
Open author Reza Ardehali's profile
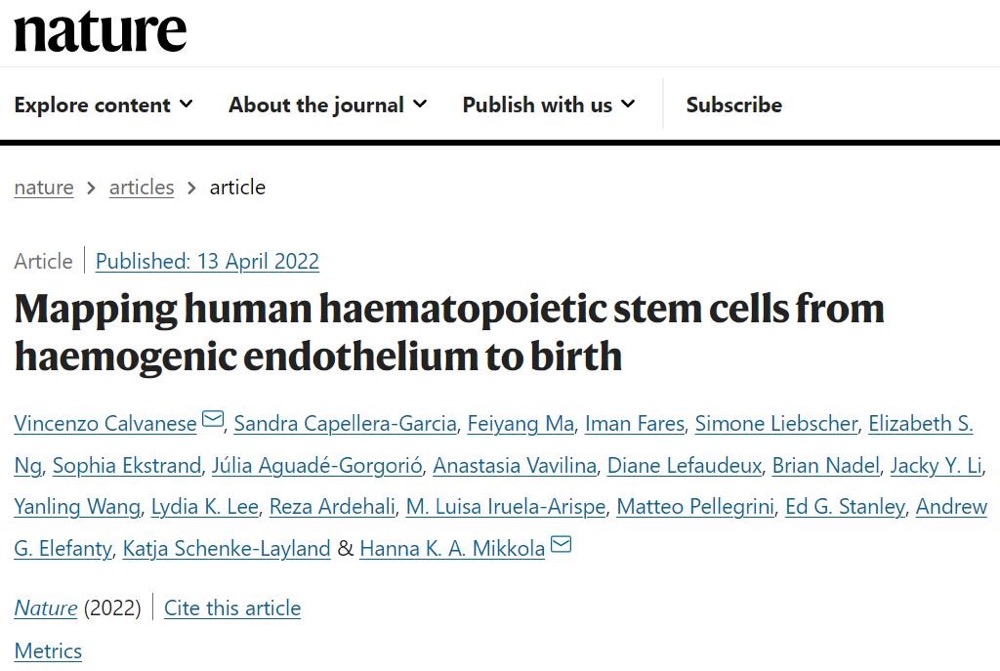click(x=332, y=507)
